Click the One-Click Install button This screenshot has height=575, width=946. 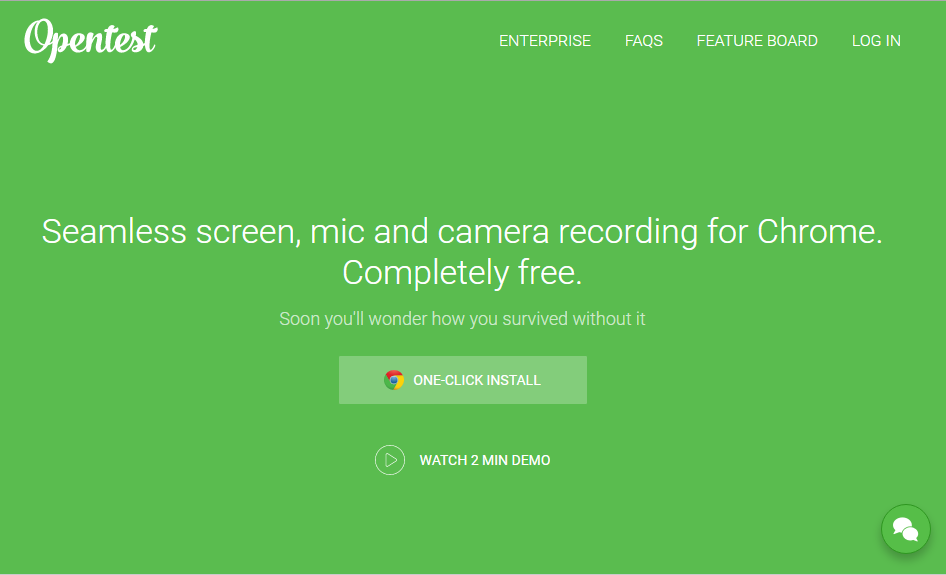[x=463, y=380]
